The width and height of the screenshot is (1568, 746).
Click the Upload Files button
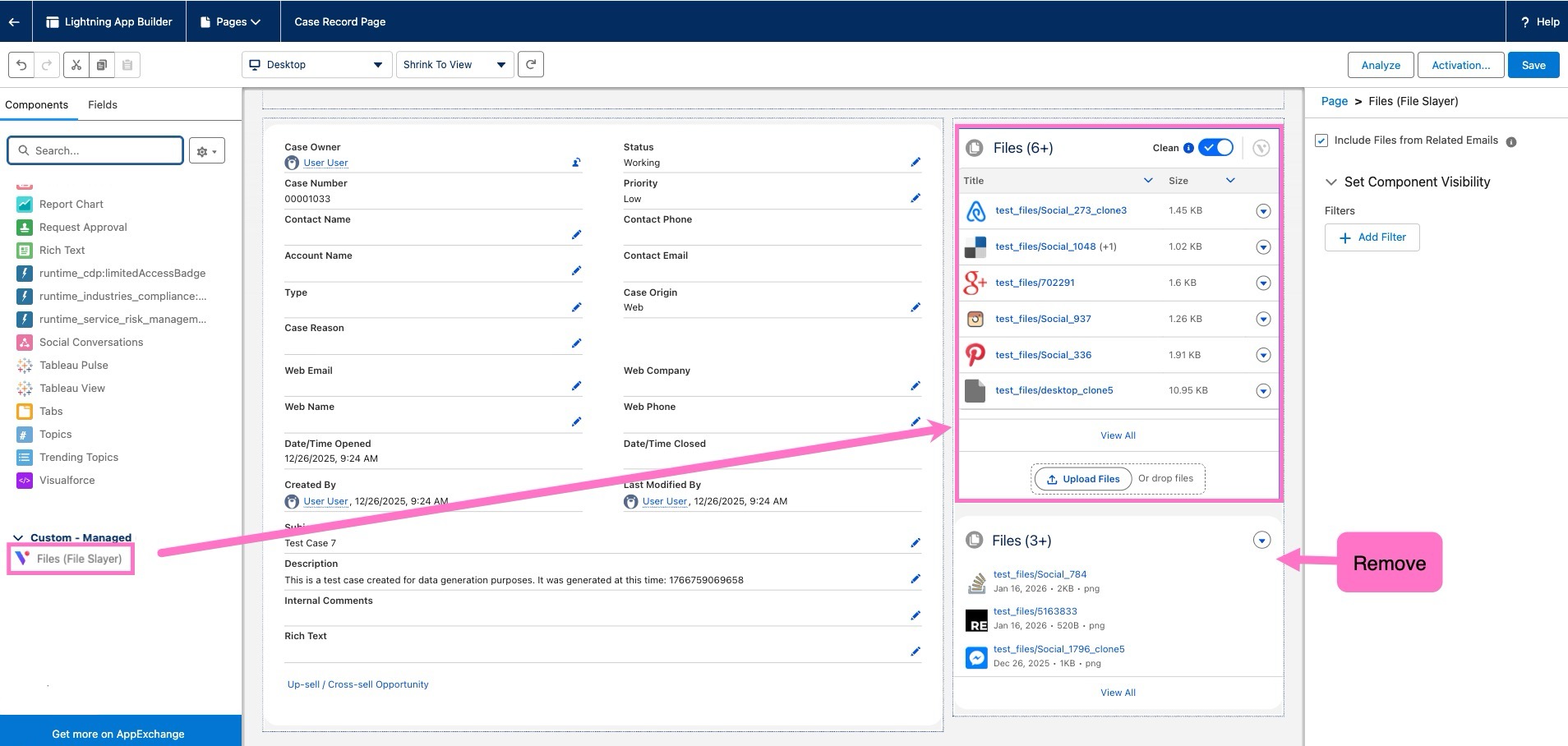pos(1082,479)
